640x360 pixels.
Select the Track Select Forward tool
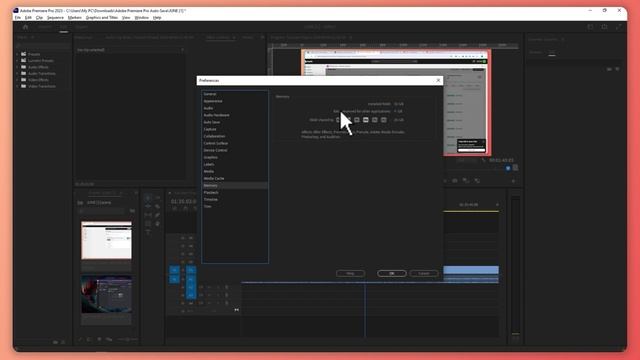[158, 198]
